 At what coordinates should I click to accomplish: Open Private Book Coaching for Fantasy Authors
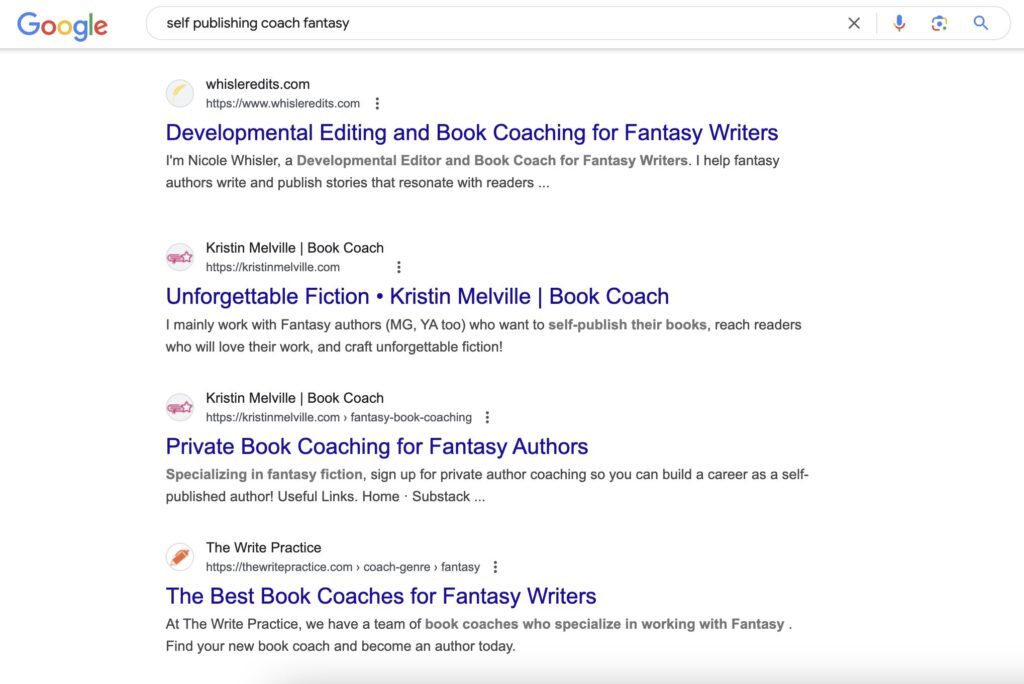click(377, 446)
